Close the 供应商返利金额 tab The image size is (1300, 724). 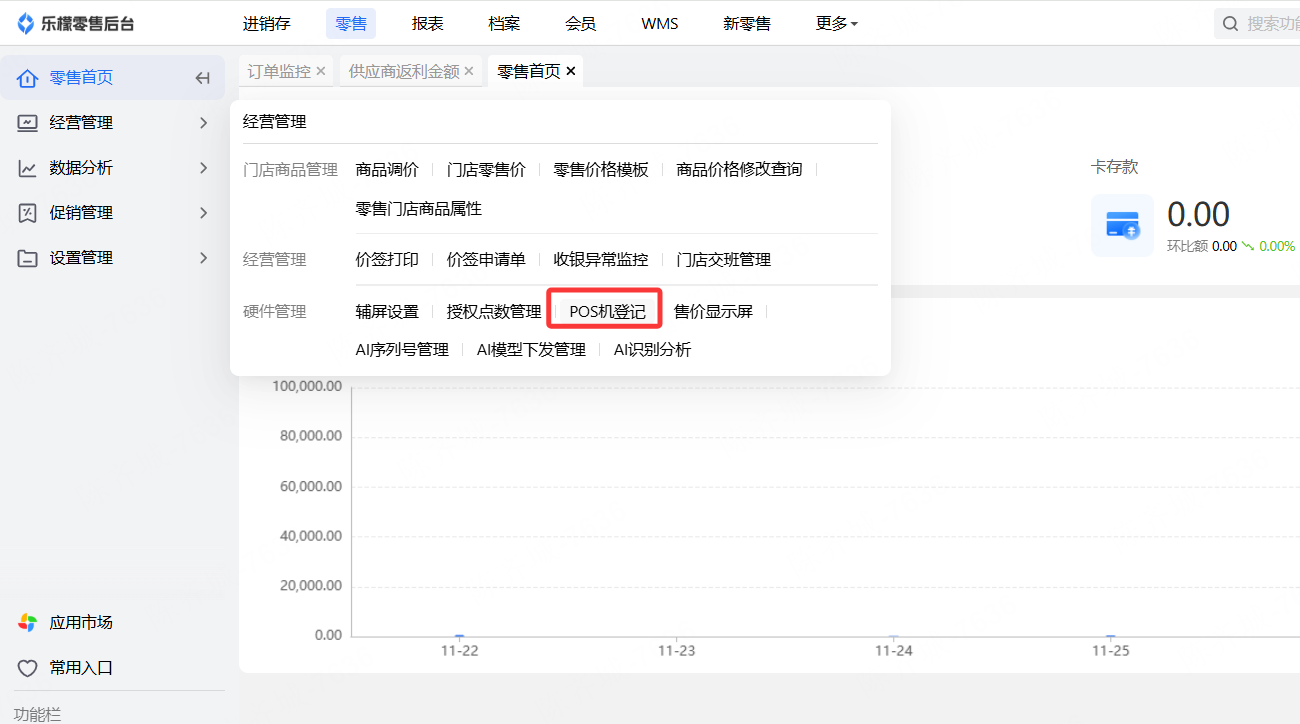(x=469, y=71)
